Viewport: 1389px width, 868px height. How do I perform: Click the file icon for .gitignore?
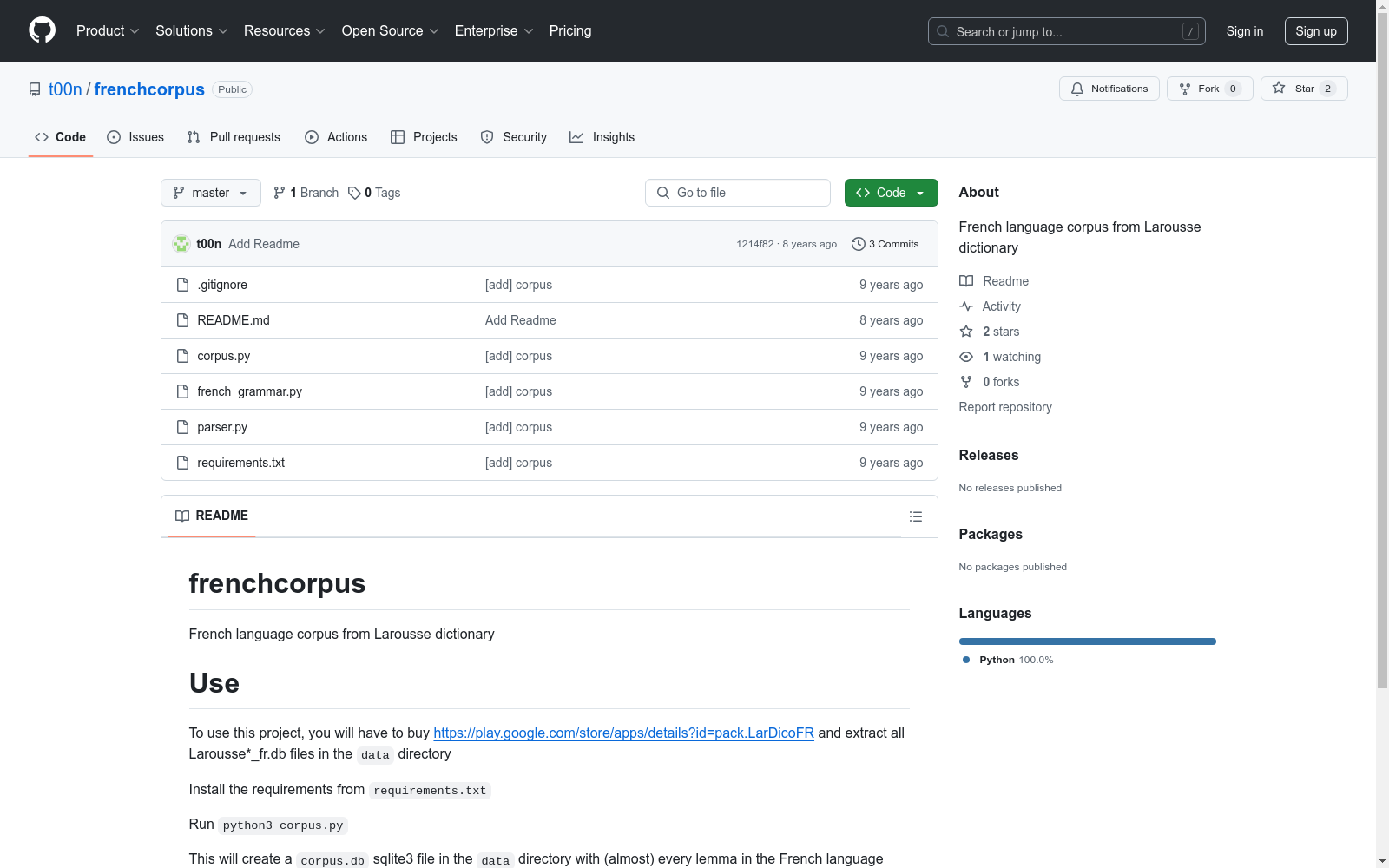pos(182,285)
